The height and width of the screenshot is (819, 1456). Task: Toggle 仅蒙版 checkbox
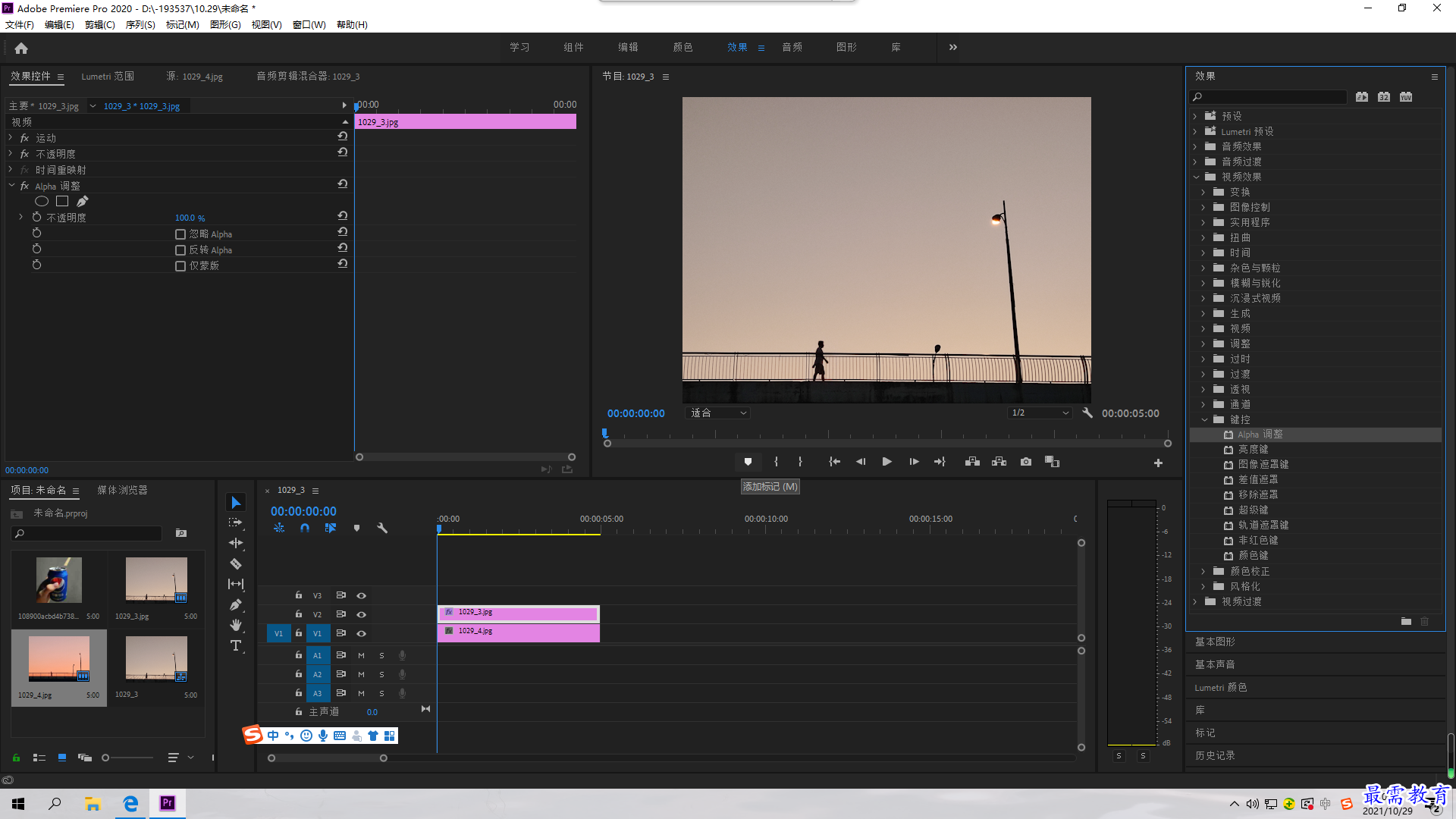tap(180, 266)
